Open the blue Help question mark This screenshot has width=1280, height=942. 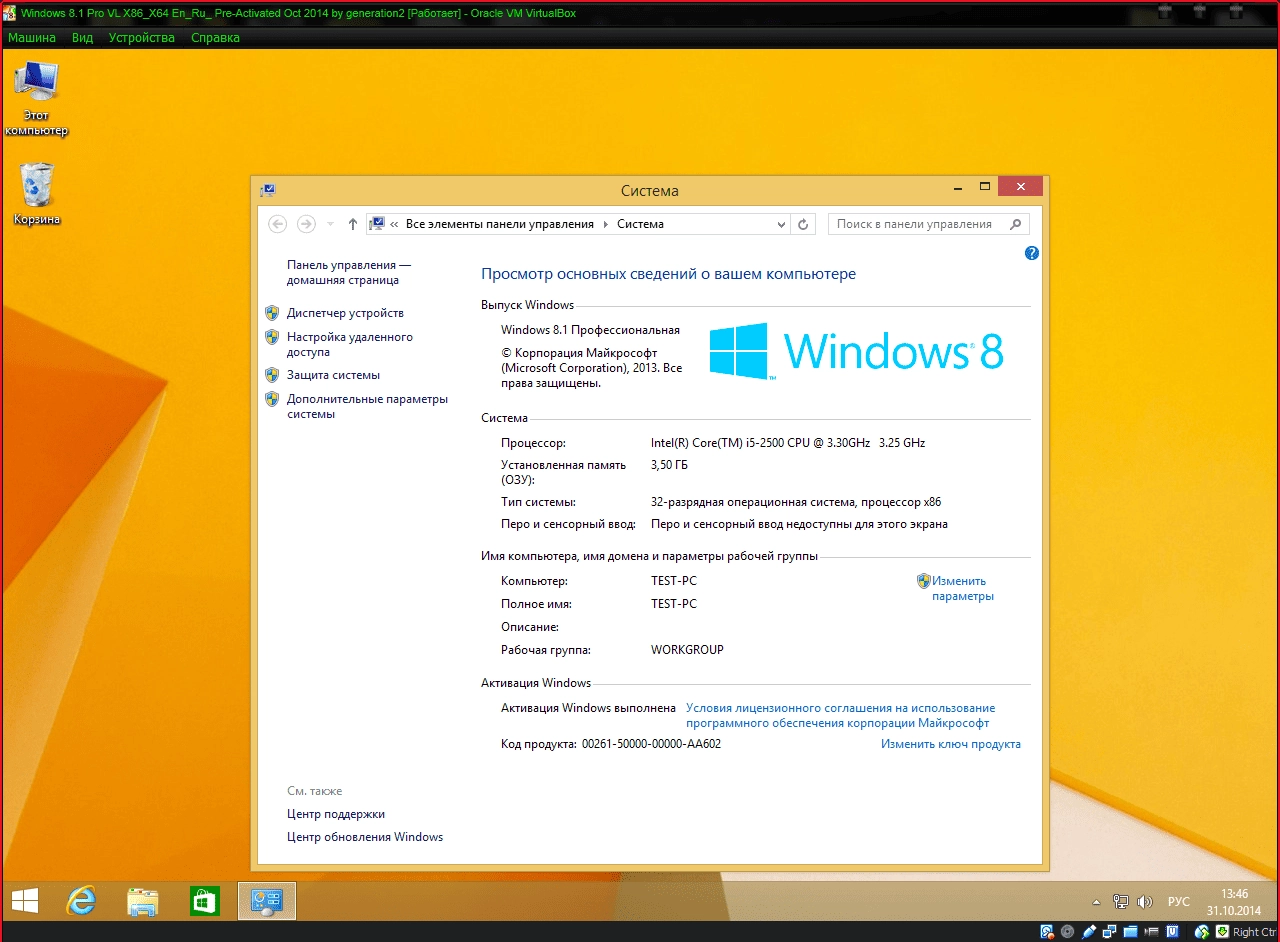[1032, 253]
